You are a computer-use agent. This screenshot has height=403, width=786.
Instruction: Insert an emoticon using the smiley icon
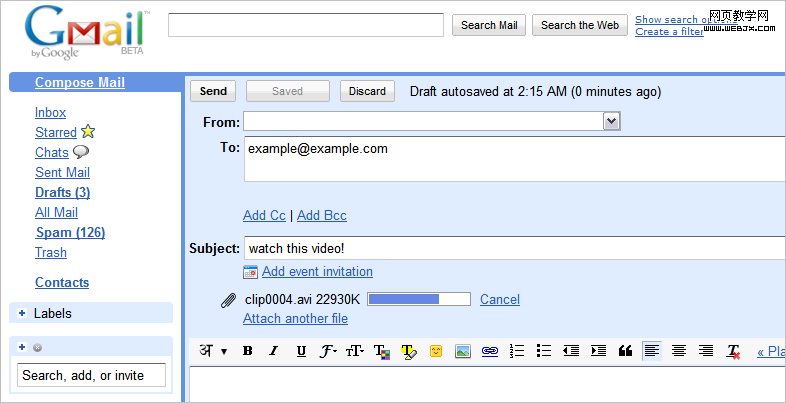tap(436, 351)
